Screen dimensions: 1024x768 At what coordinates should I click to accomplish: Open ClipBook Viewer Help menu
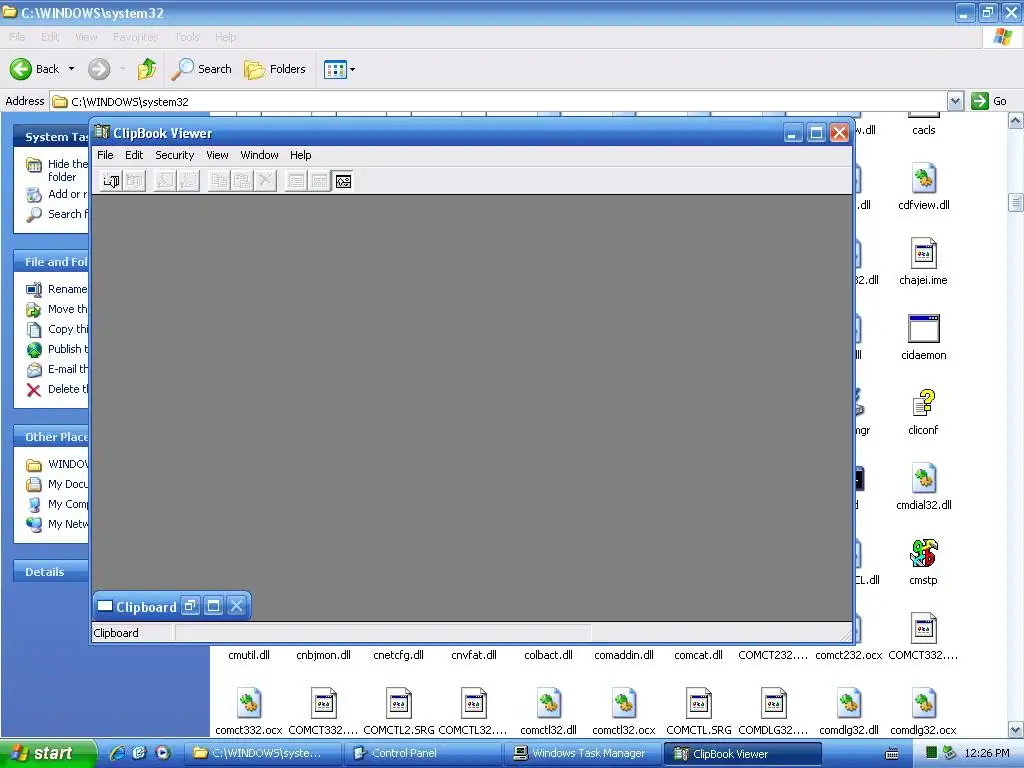coord(300,155)
